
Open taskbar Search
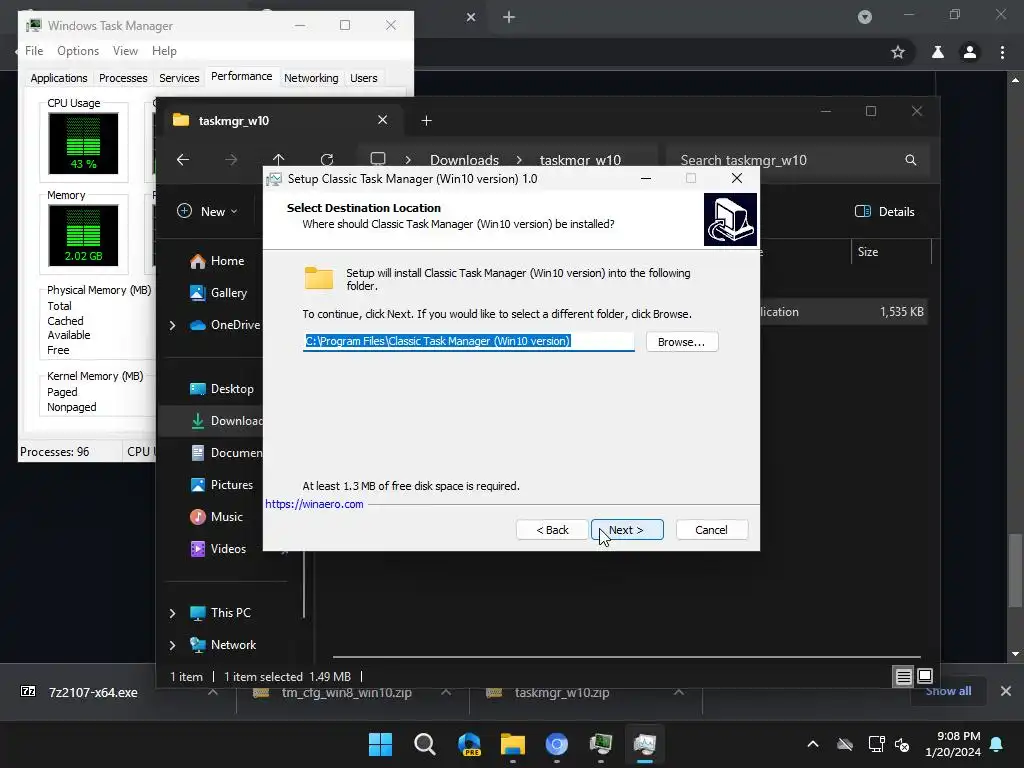[x=424, y=744]
